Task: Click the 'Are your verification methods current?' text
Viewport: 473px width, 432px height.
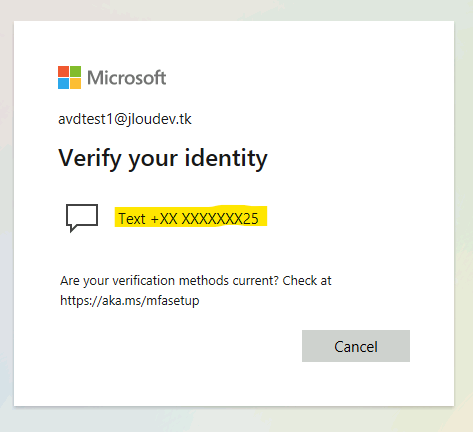Action: point(169,281)
